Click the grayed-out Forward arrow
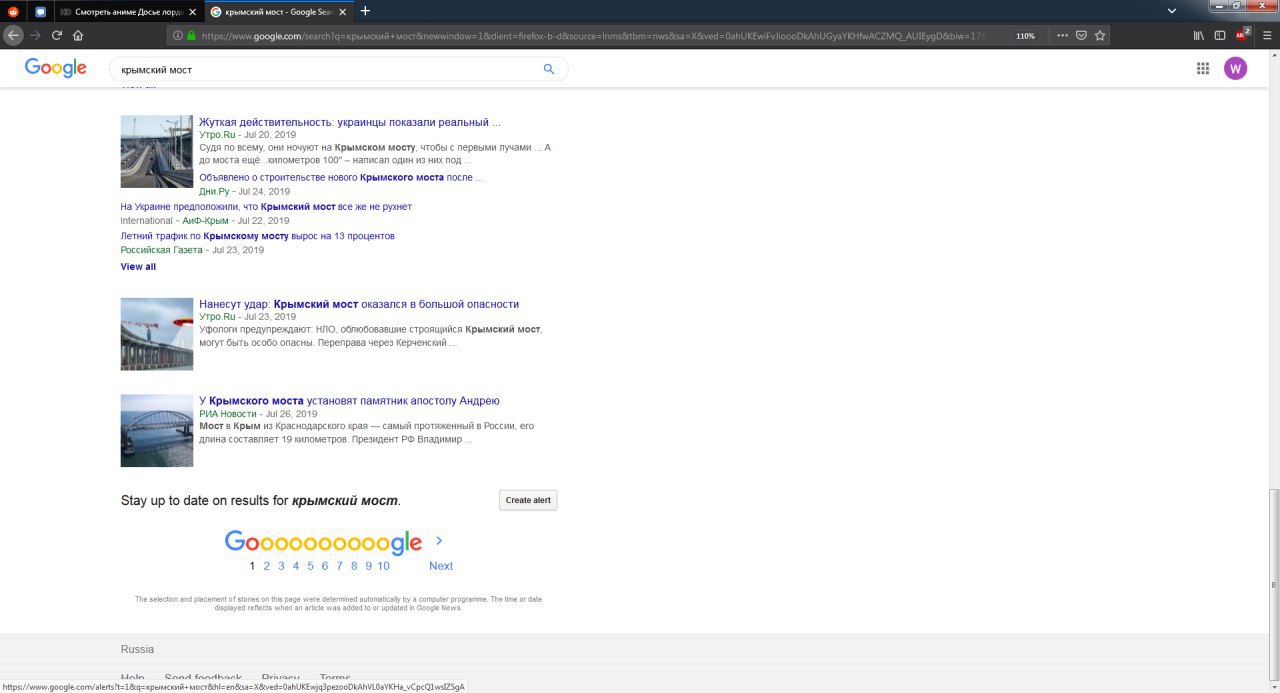 pos(35,35)
